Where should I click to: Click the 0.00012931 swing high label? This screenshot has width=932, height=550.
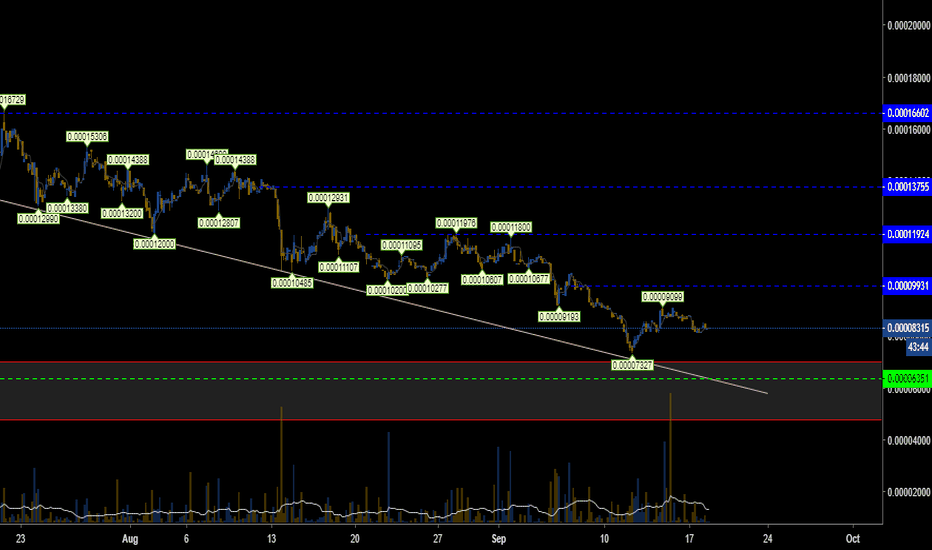328,197
